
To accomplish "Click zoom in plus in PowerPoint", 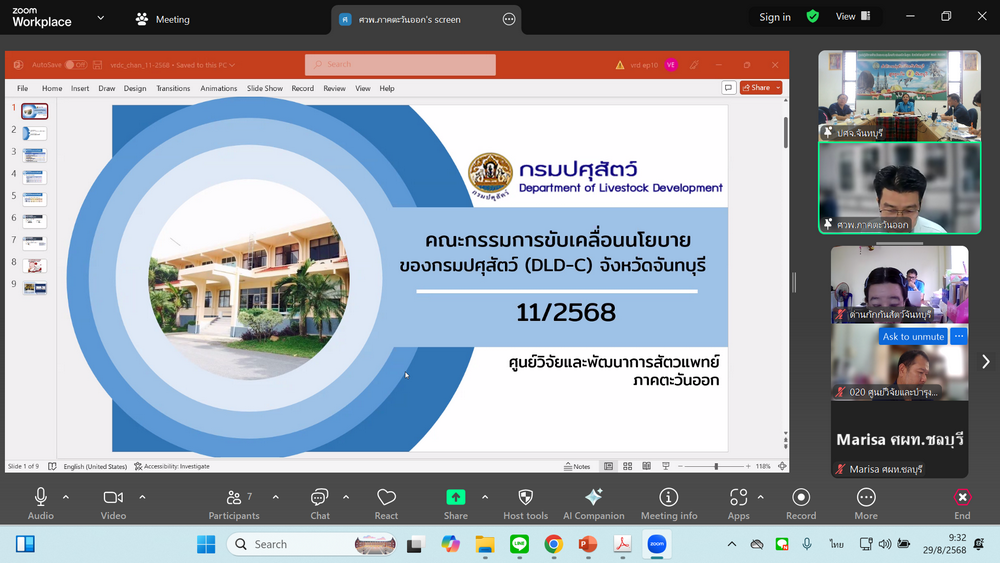I will click(748, 466).
